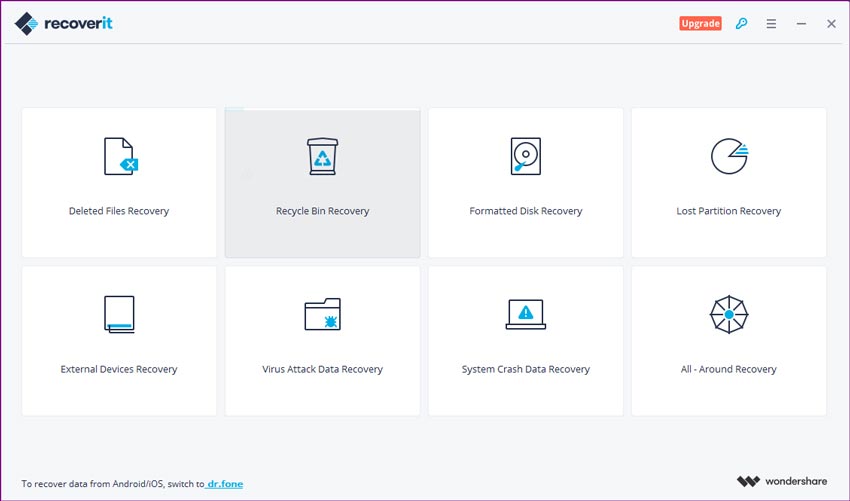Viewport: 850px width, 501px height.
Task: Choose Virus Attack Data Recovery label
Action: click(323, 369)
